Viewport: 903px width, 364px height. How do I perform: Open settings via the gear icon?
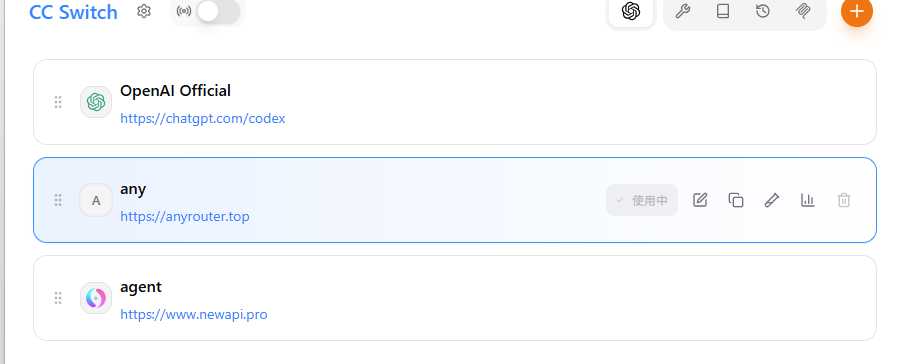point(143,12)
